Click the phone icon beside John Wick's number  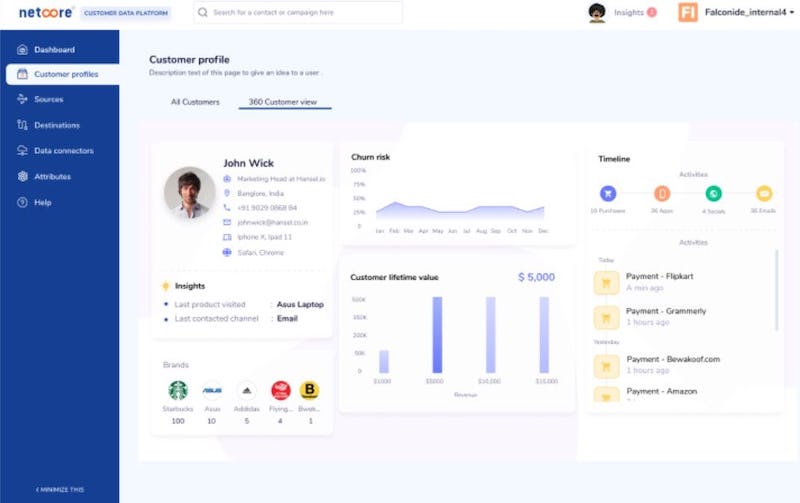pos(227,208)
